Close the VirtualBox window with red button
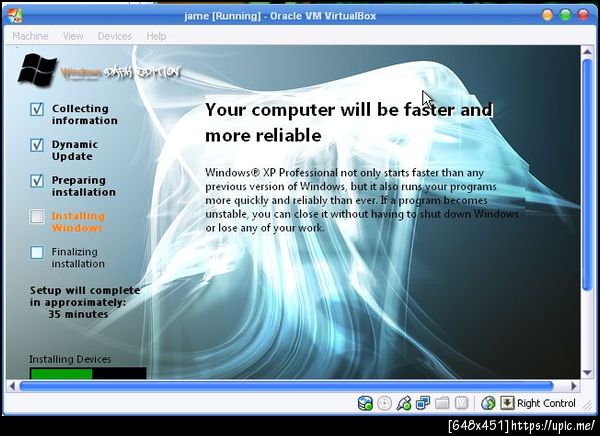600x436 pixels. (584, 15)
